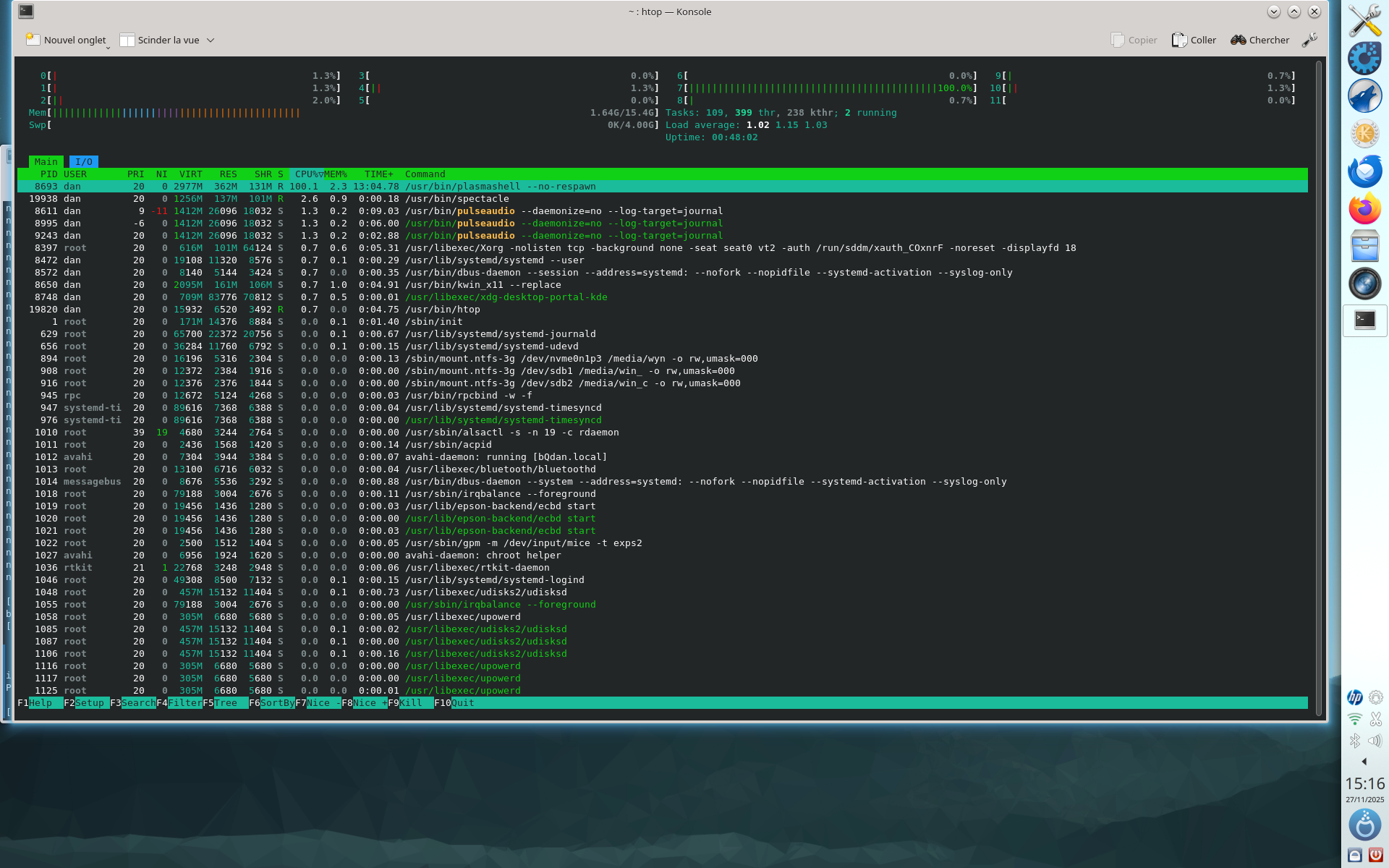Open the file cabinet archive manager icon
This screenshot has height=868, width=1389.
[x=1364, y=246]
